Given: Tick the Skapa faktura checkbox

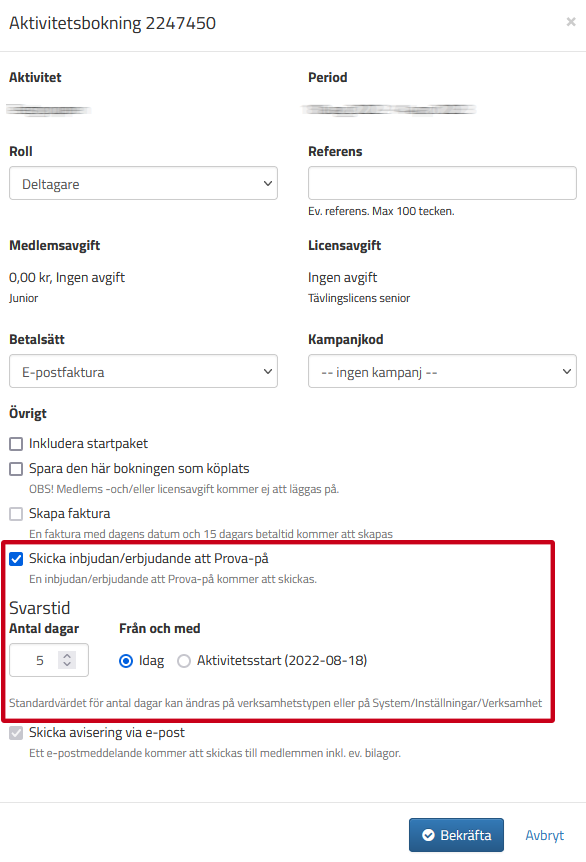Looking at the screenshot, I should [16, 513].
